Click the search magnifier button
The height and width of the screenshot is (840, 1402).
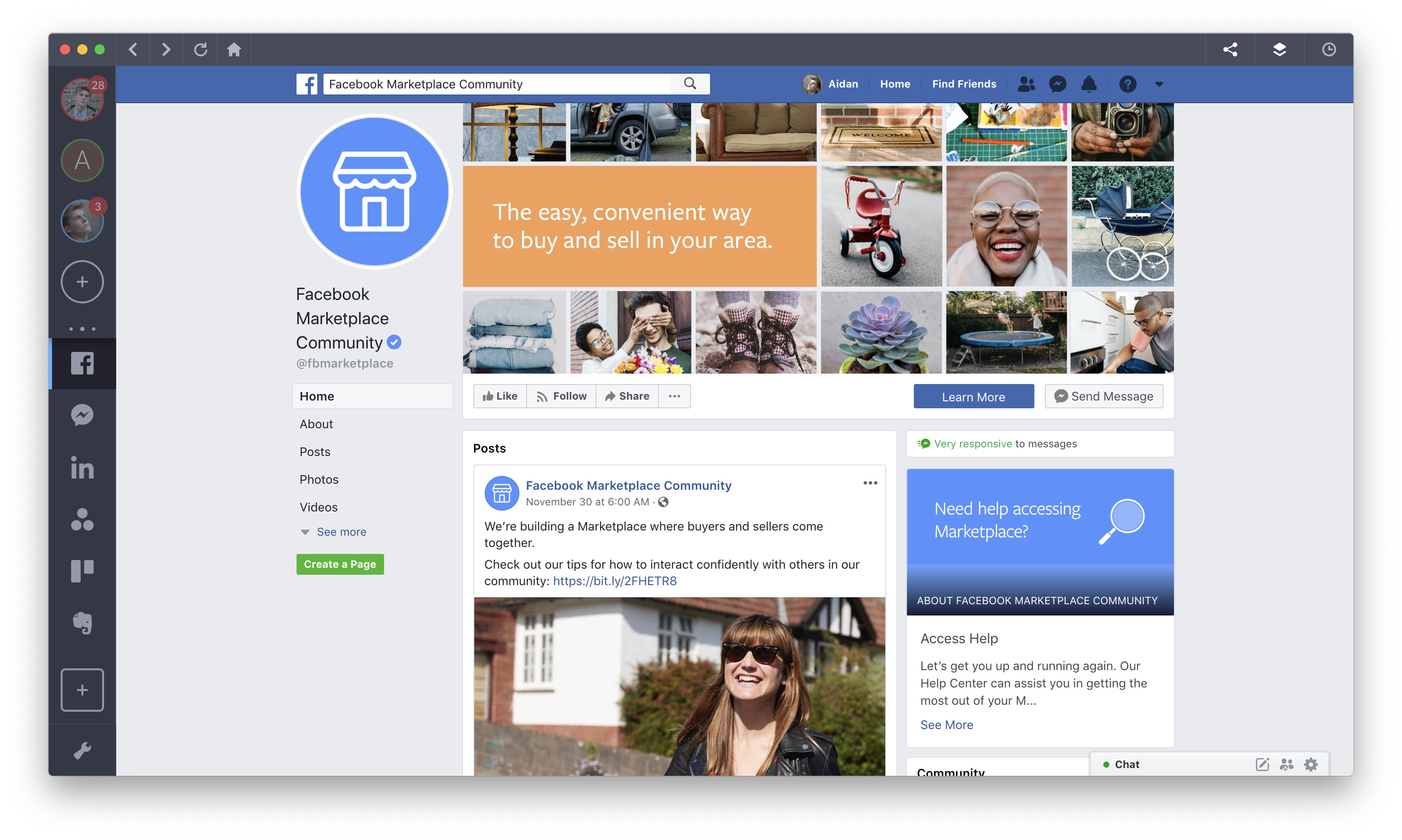(690, 84)
